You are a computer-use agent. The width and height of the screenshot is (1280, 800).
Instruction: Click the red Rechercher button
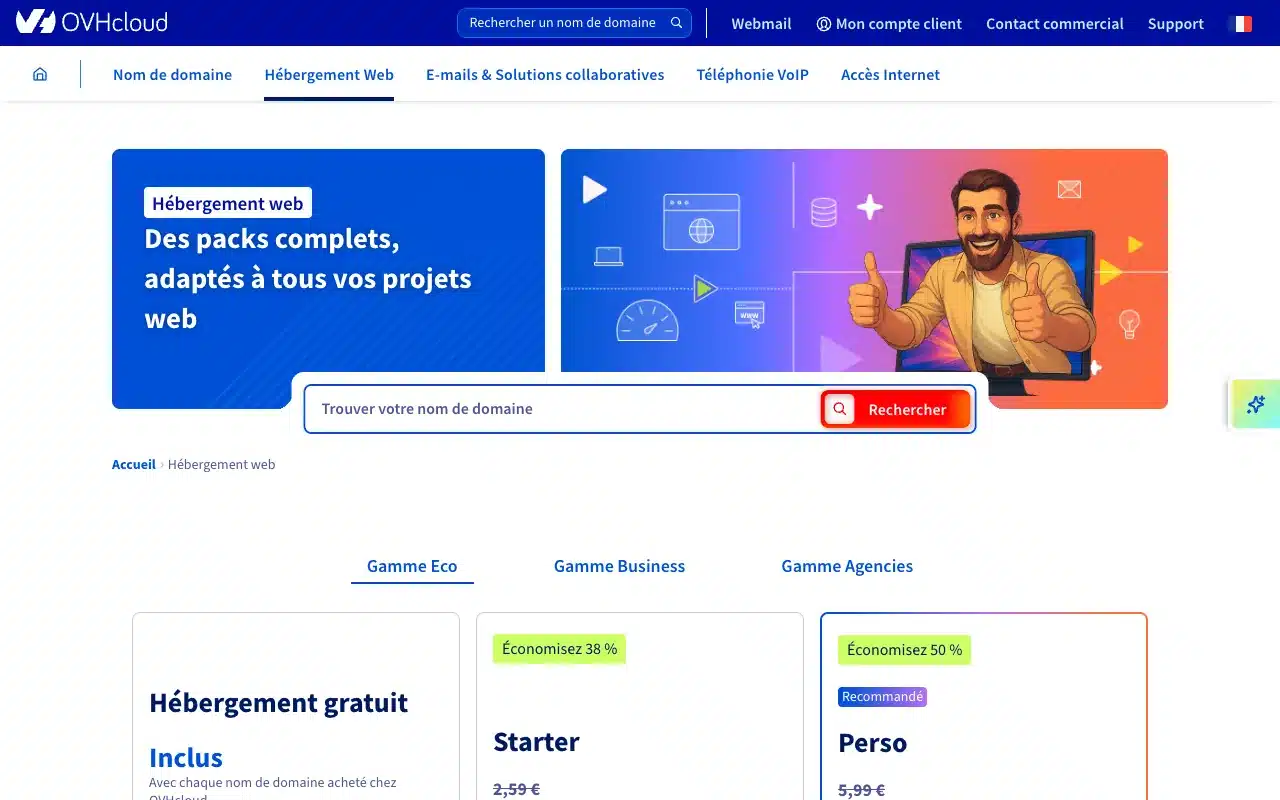[895, 409]
